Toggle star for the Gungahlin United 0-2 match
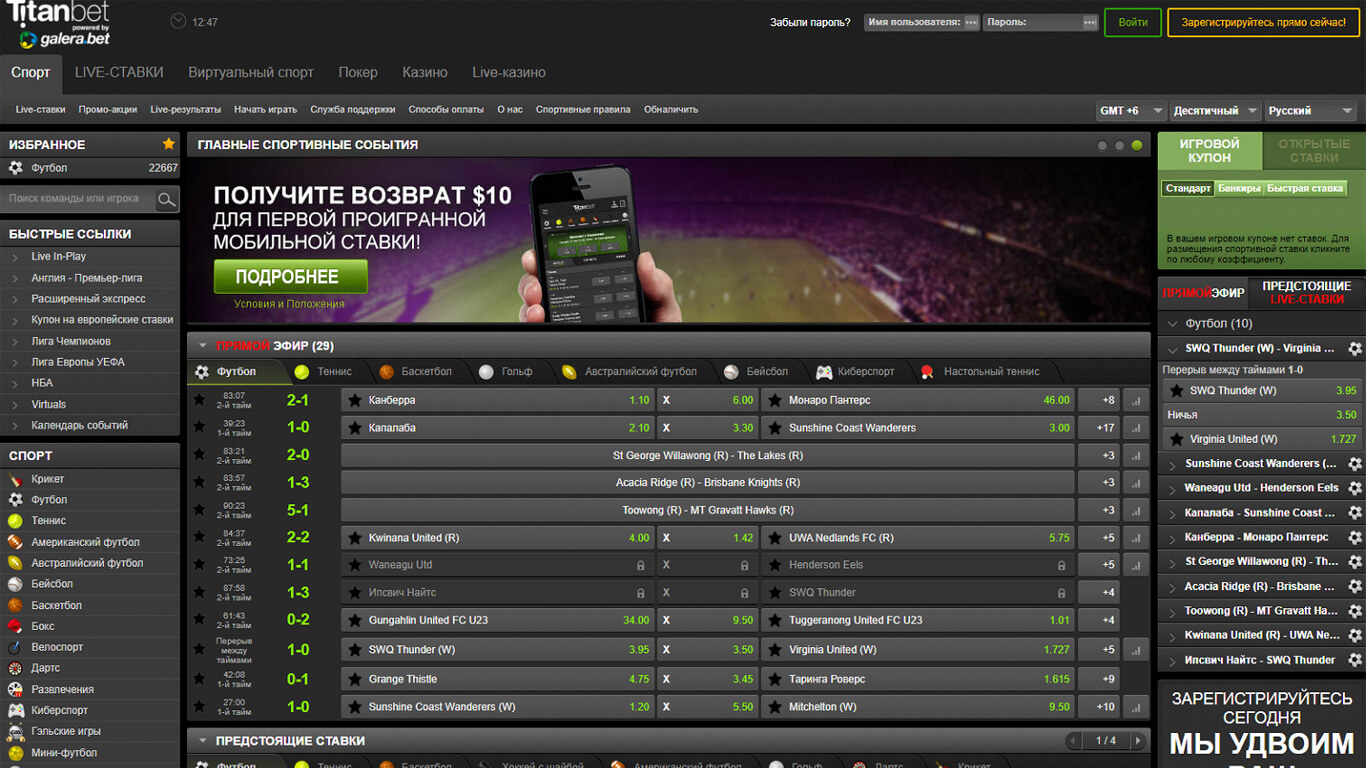Viewport: 1366px width, 768px height. point(199,620)
